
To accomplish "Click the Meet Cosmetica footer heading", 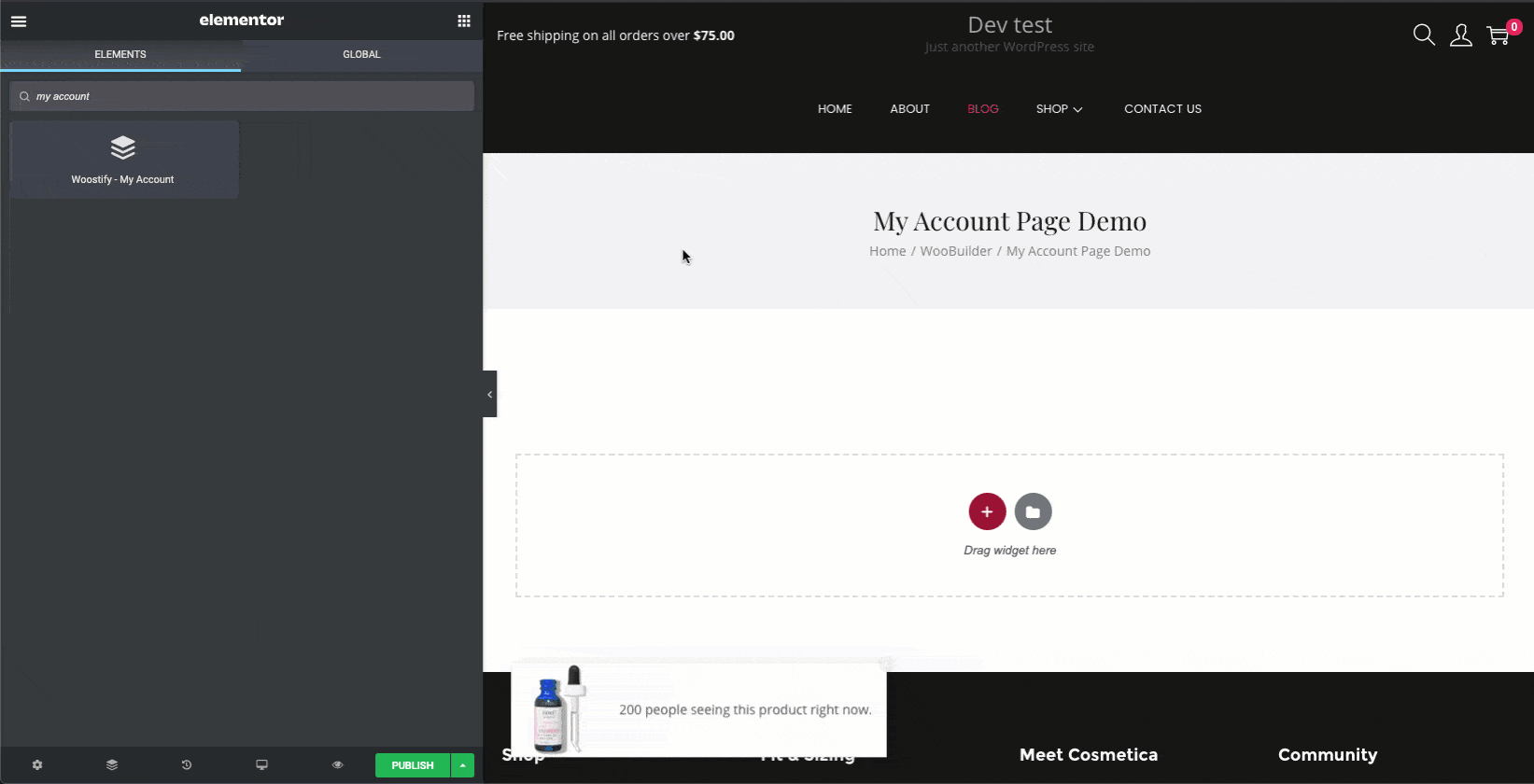I will 1088,755.
